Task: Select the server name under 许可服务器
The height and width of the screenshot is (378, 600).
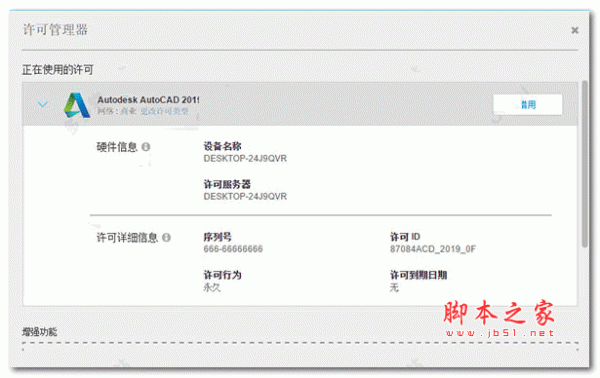Action: (x=245, y=196)
